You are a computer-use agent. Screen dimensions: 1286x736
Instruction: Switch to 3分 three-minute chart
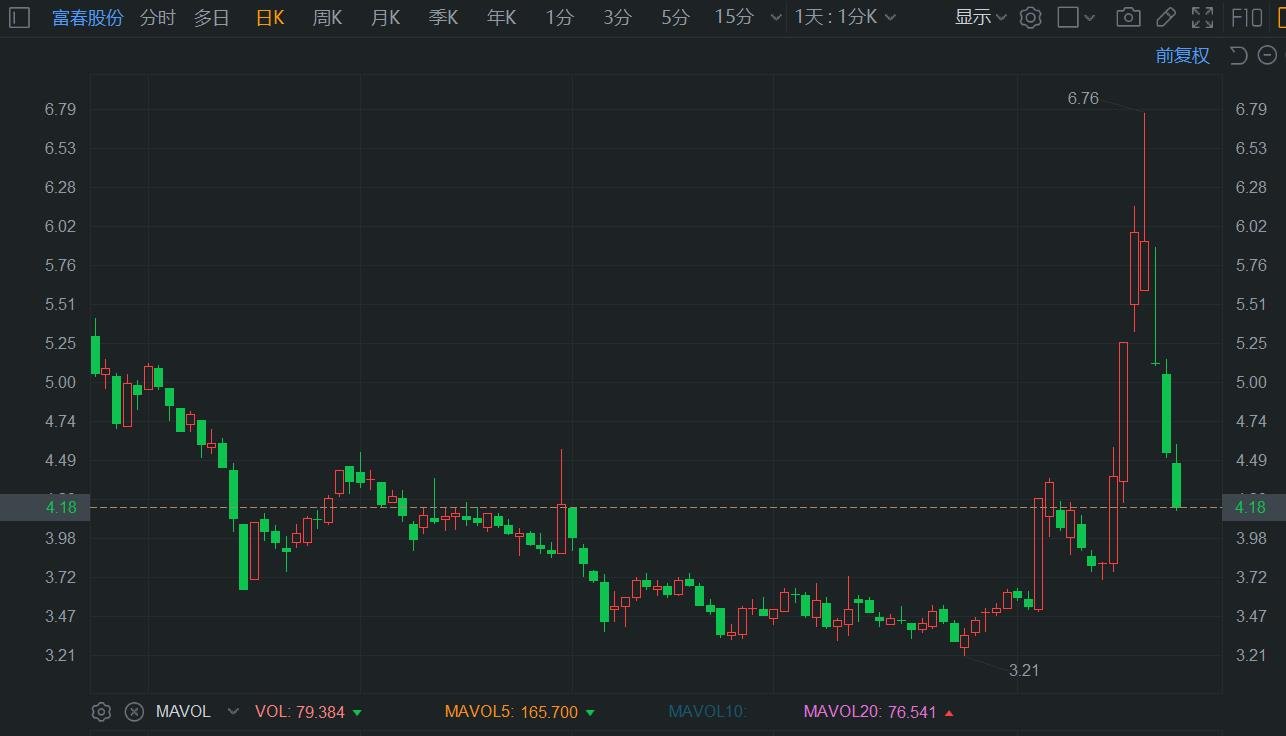618,17
